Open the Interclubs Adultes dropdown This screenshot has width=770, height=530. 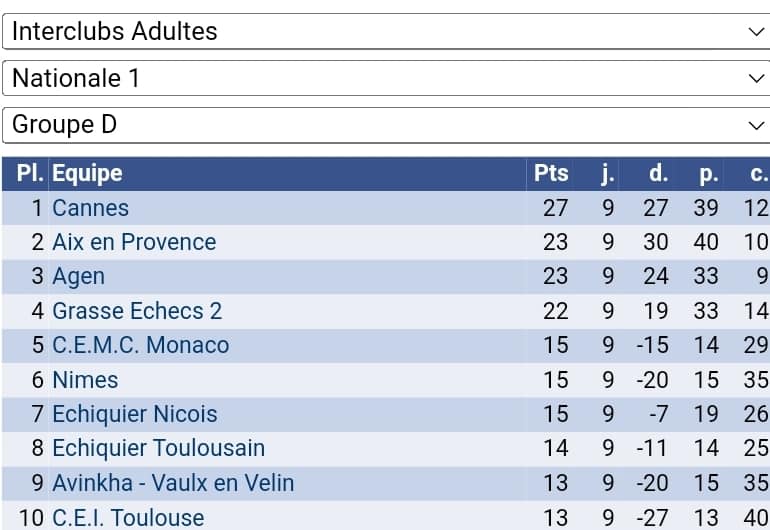[x=385, y=31]
